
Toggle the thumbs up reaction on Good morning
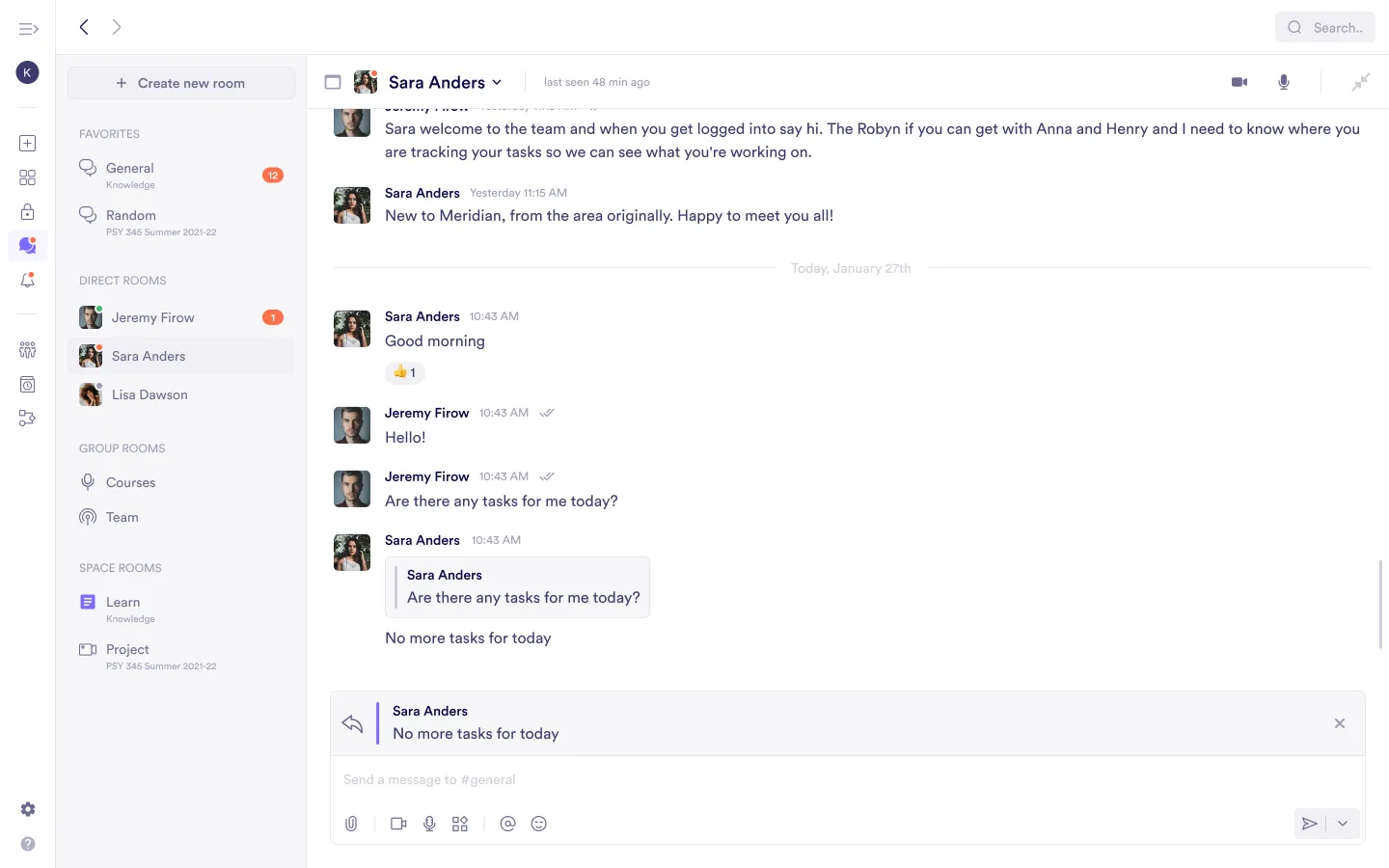pyautogui.click(x=405, y=372)
